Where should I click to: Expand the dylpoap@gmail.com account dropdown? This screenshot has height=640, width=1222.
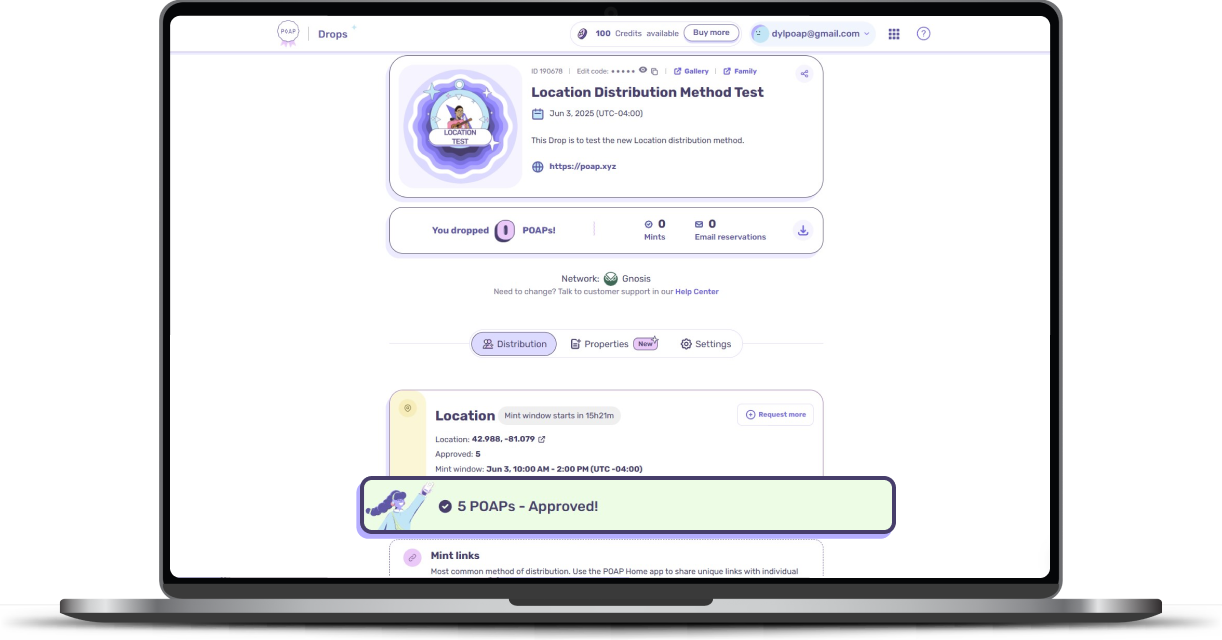pyautogui.click(x=813, y=33)
